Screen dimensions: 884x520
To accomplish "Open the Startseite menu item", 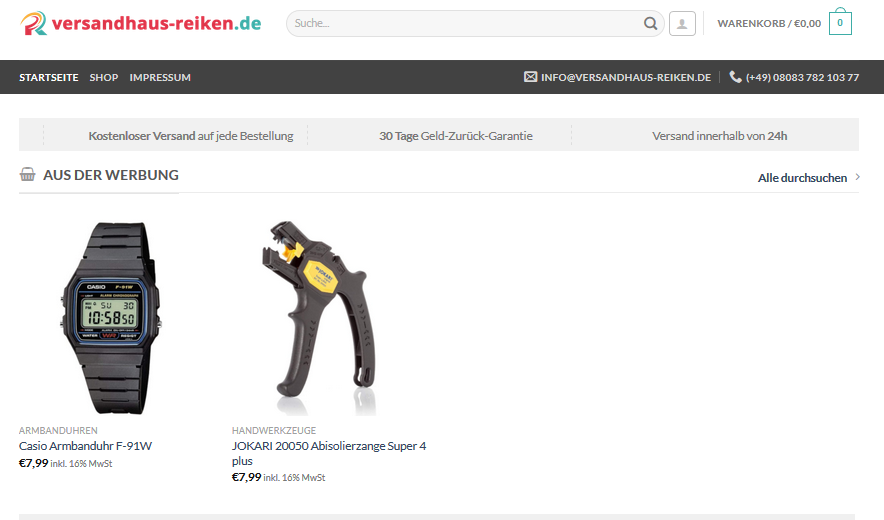I will coord(48,77).
